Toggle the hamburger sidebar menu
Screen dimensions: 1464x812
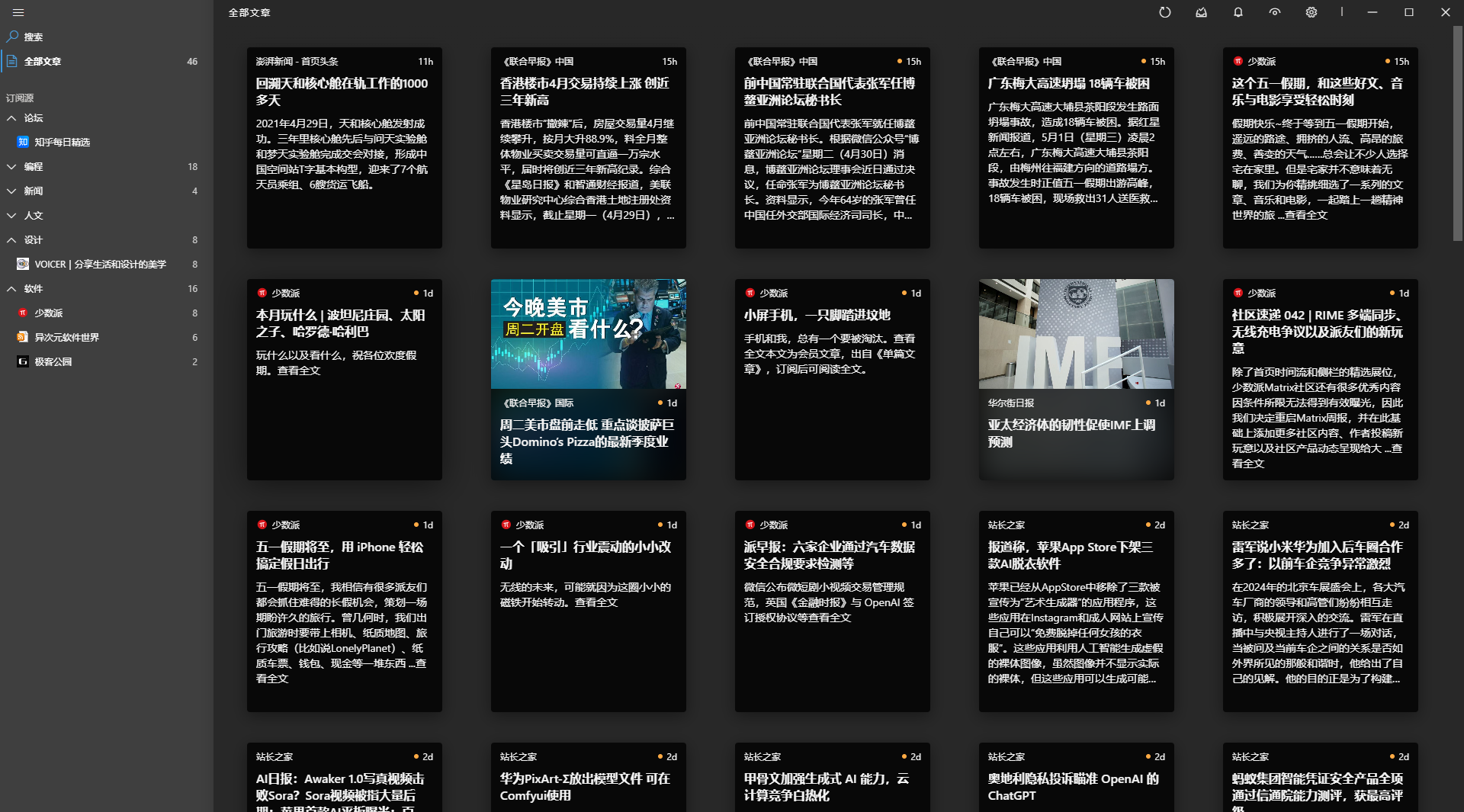point(18,12)
